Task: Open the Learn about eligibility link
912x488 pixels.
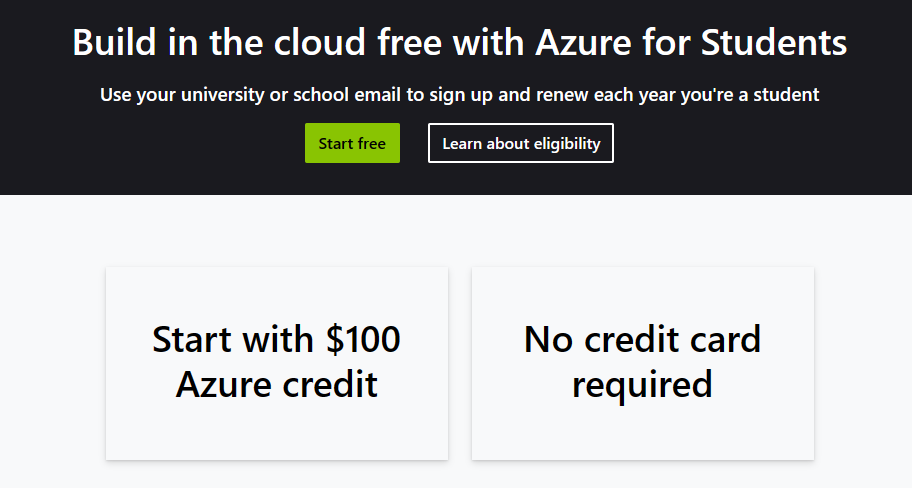Action: (521, 143)
